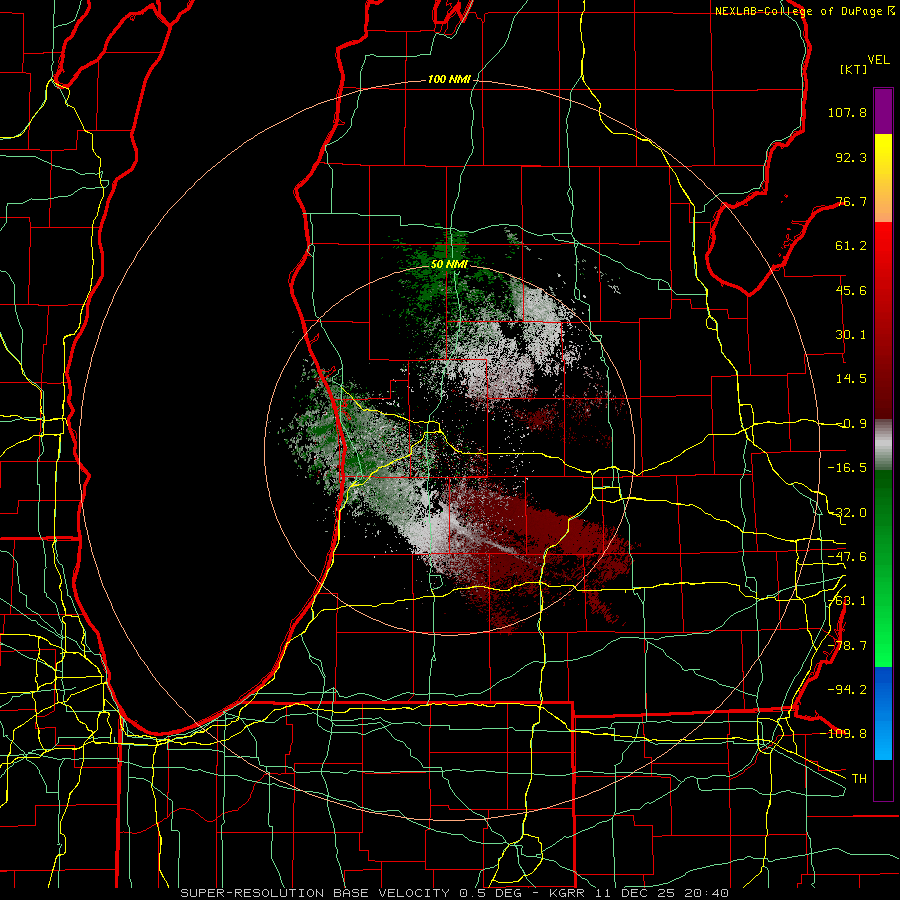Click the 30.1 legend value
The image size is (900, 900).
point(851,335)
